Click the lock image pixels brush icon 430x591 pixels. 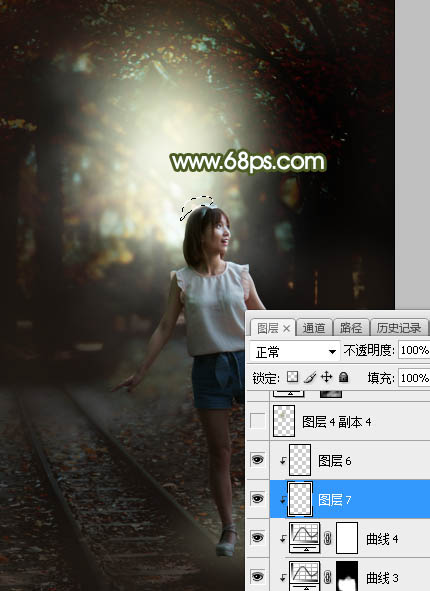tap(310, 377)
